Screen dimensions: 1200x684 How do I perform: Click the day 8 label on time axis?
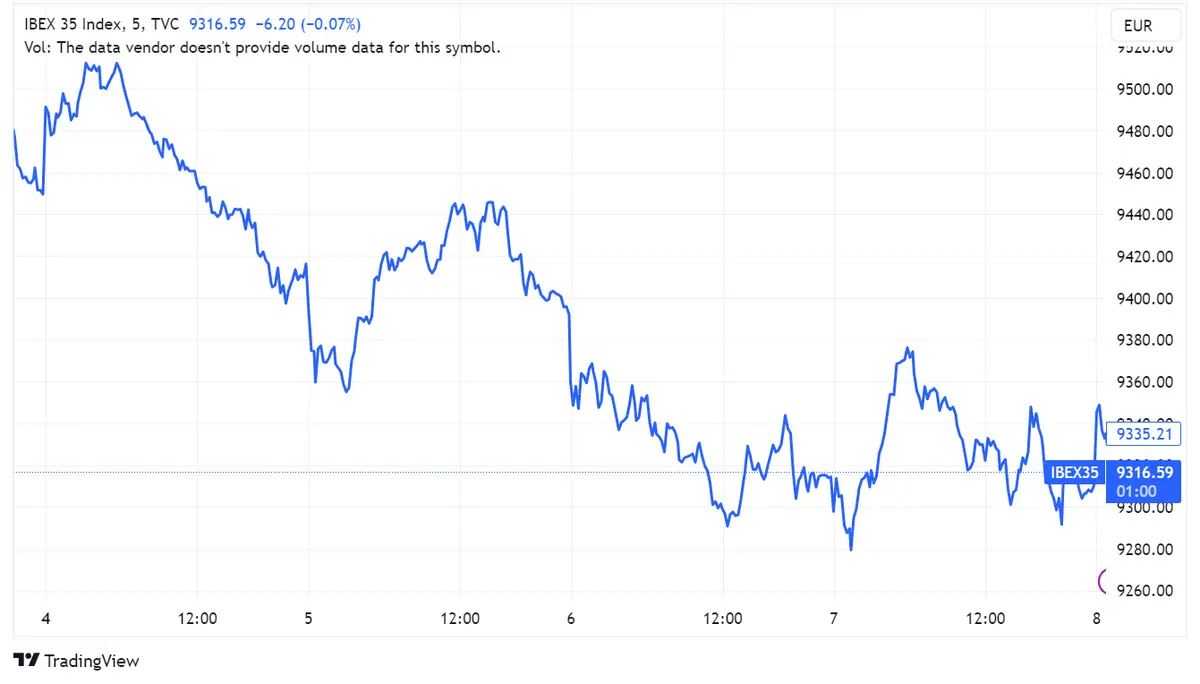click(1096, 618)
